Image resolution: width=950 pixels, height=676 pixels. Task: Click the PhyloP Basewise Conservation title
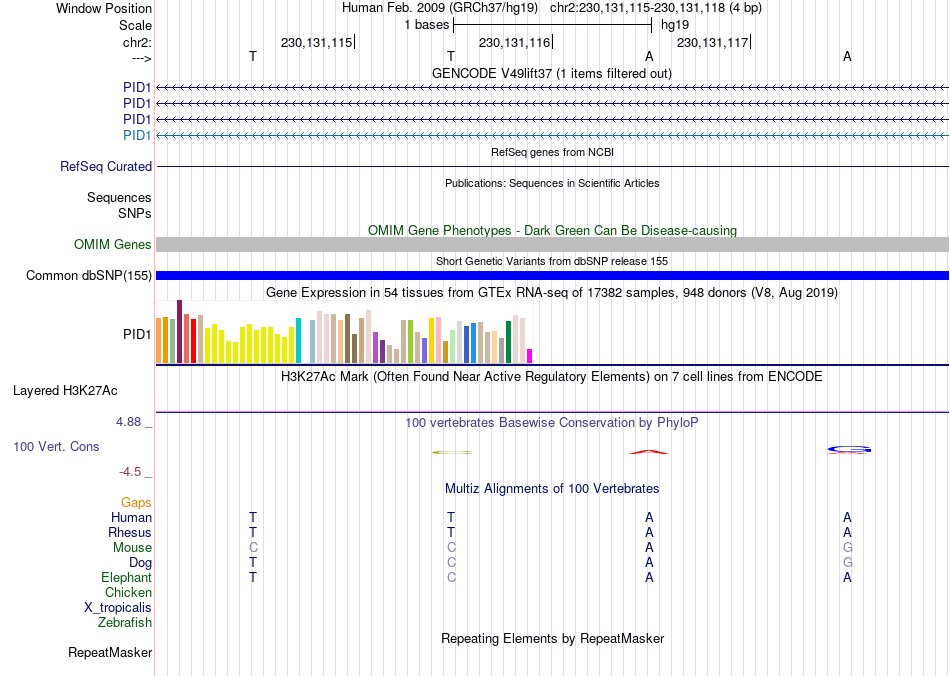(551, 423)
